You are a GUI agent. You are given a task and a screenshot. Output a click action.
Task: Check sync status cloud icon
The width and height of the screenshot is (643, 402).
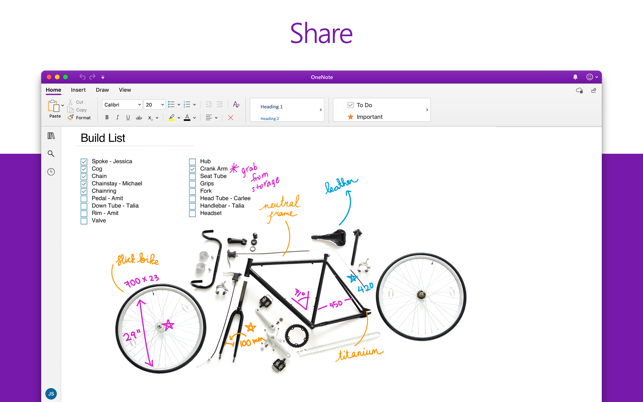579,90
